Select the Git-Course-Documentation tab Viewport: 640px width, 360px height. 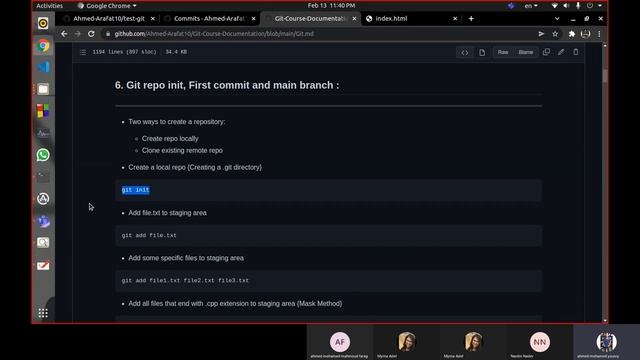pyautogui.click(x=311, y=18)
